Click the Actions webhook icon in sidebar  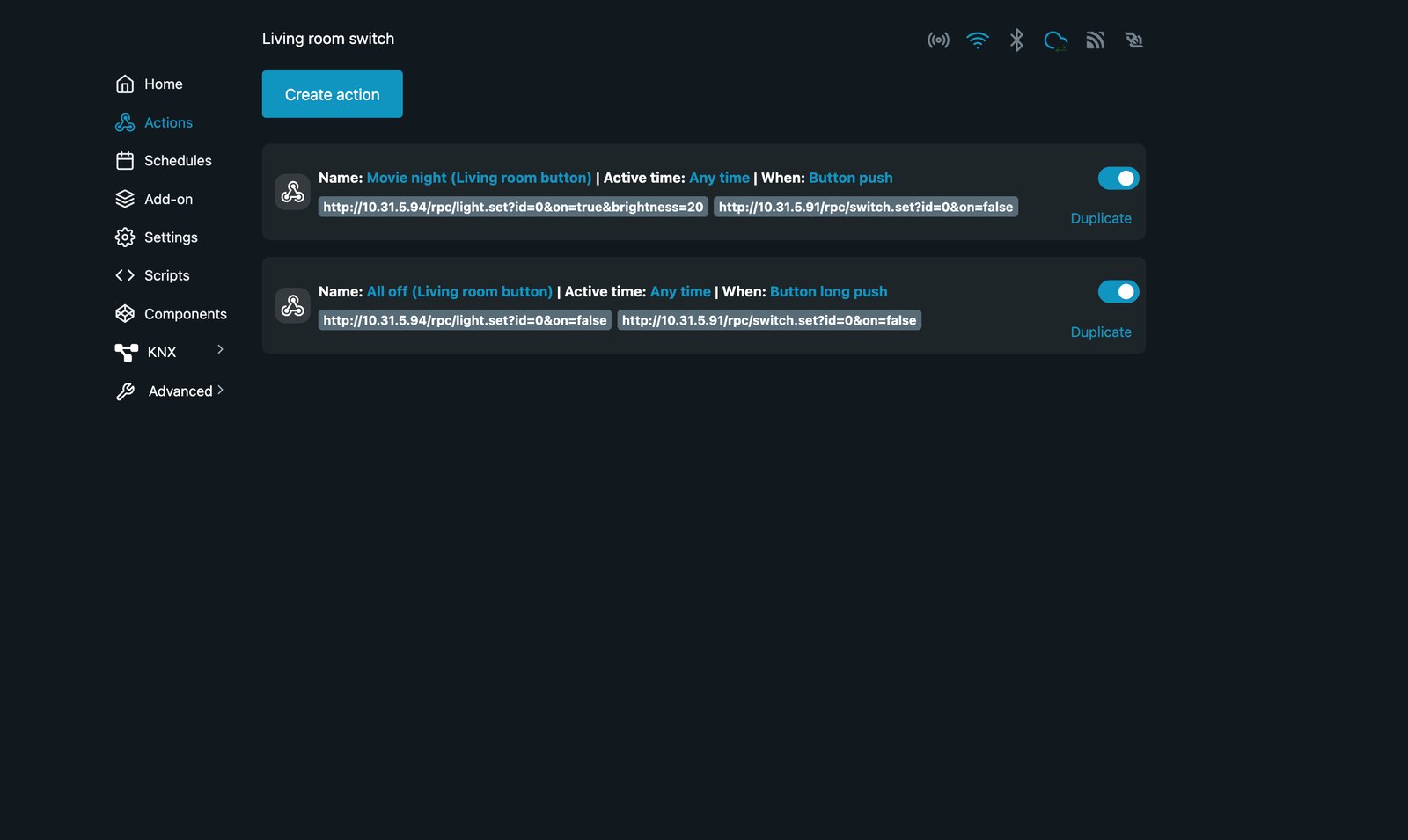coord(125,122)
